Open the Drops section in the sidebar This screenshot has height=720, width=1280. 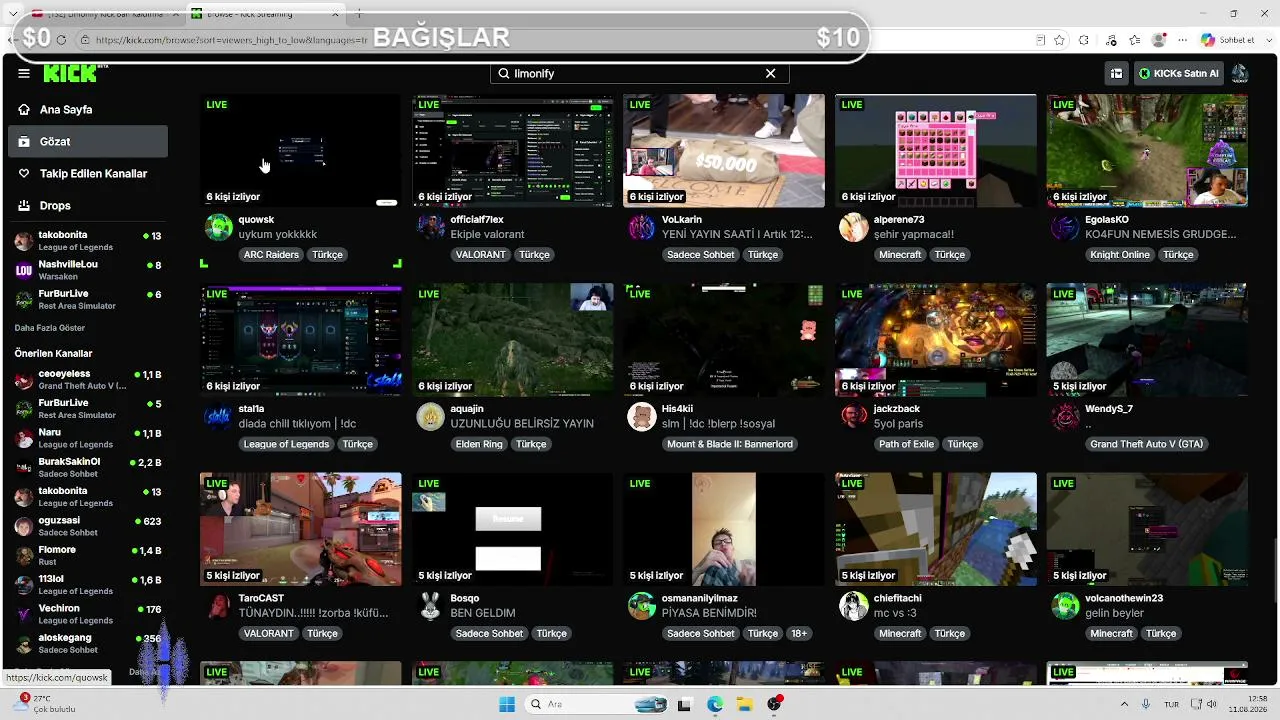pos(88,205)
